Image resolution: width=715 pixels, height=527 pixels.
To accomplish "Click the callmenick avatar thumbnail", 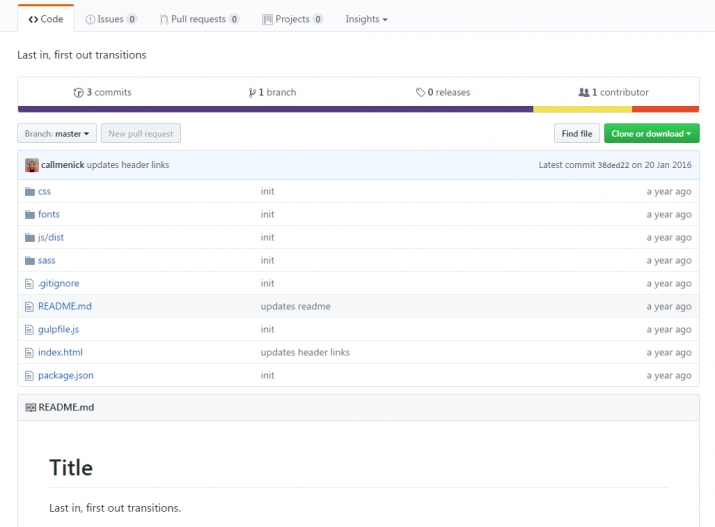I will tap(32, 165).
